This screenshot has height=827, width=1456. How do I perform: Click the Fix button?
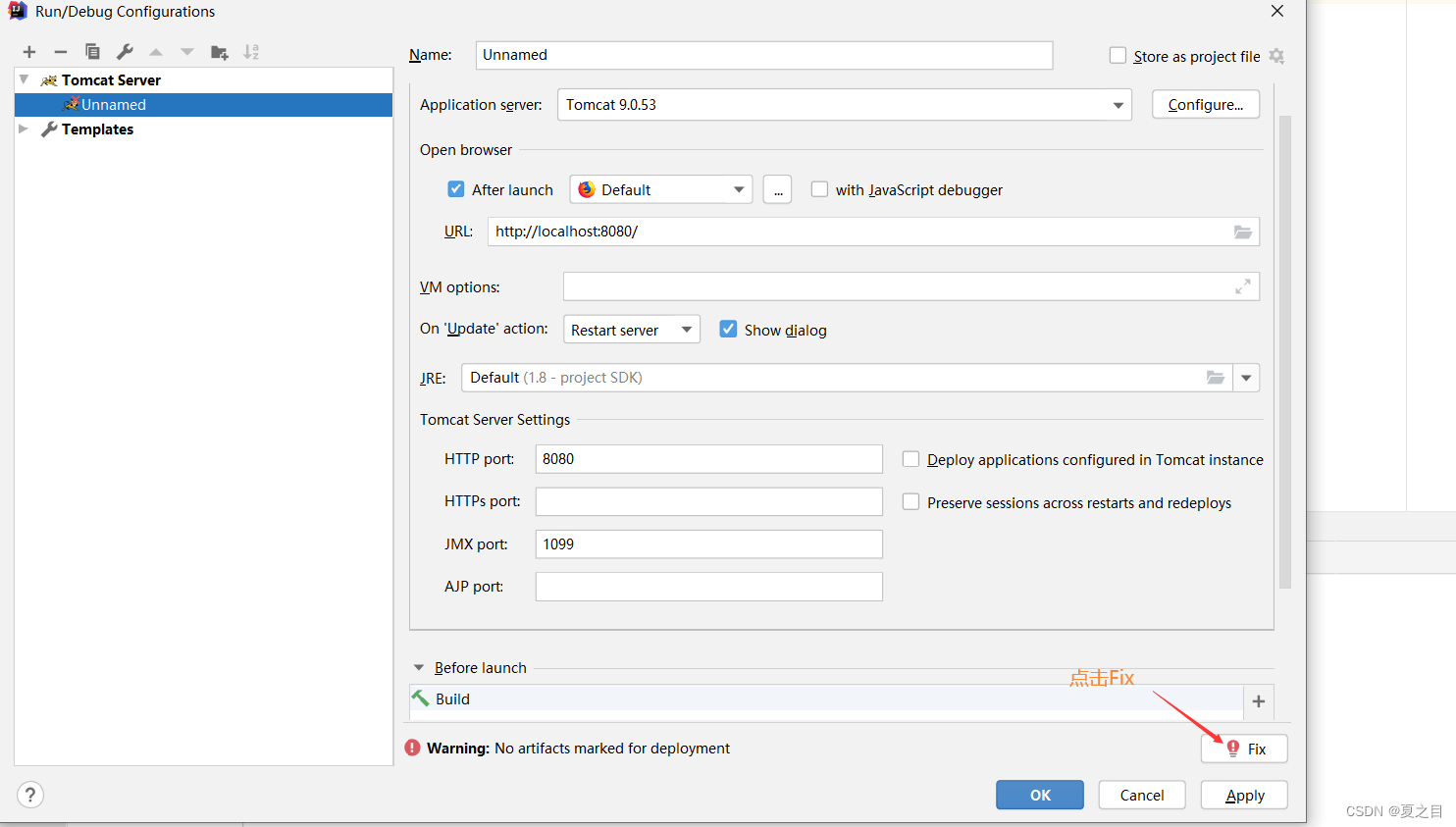coord(1244,749)
